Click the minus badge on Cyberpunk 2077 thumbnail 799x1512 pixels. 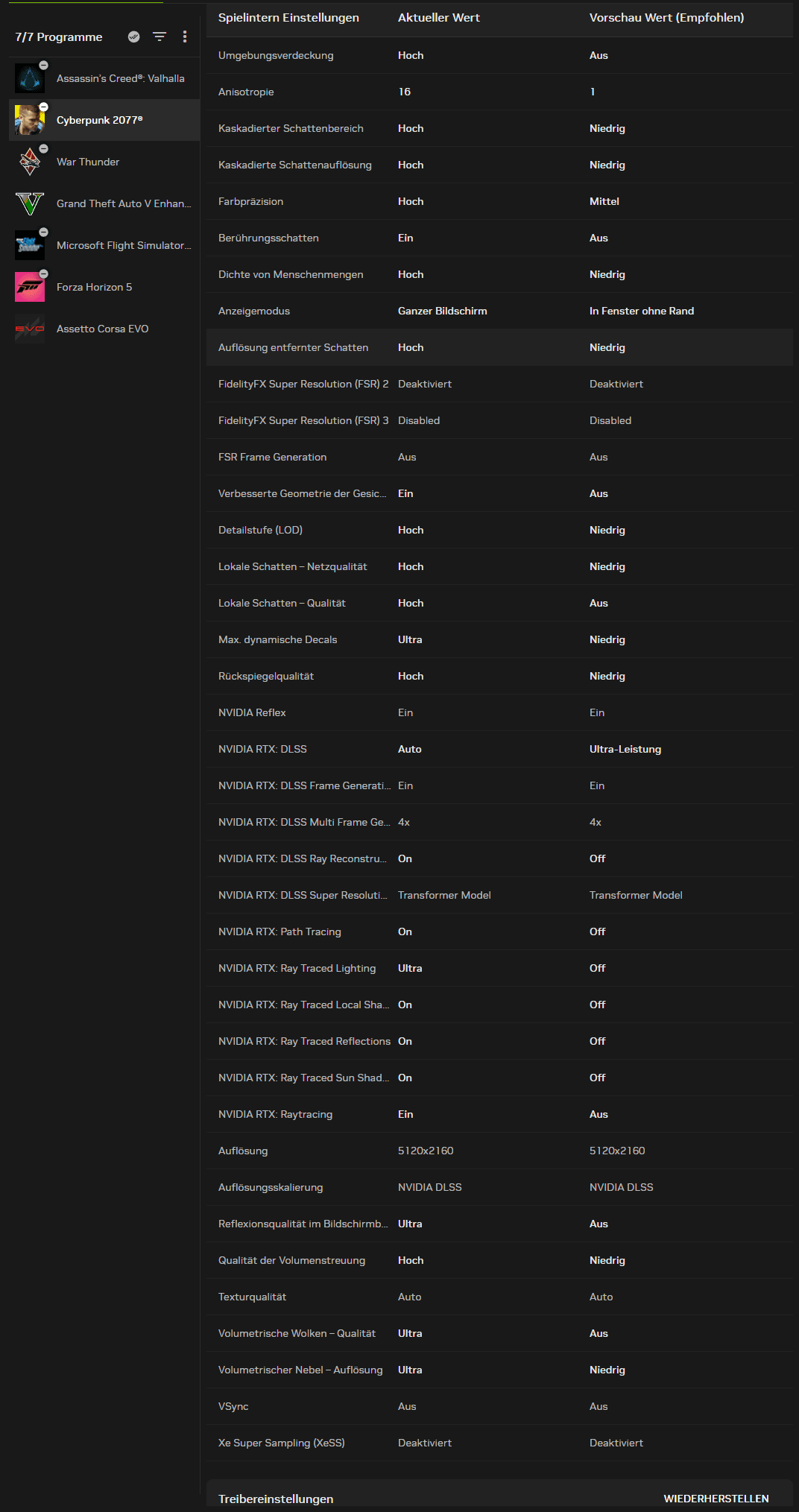pos(44,107)
